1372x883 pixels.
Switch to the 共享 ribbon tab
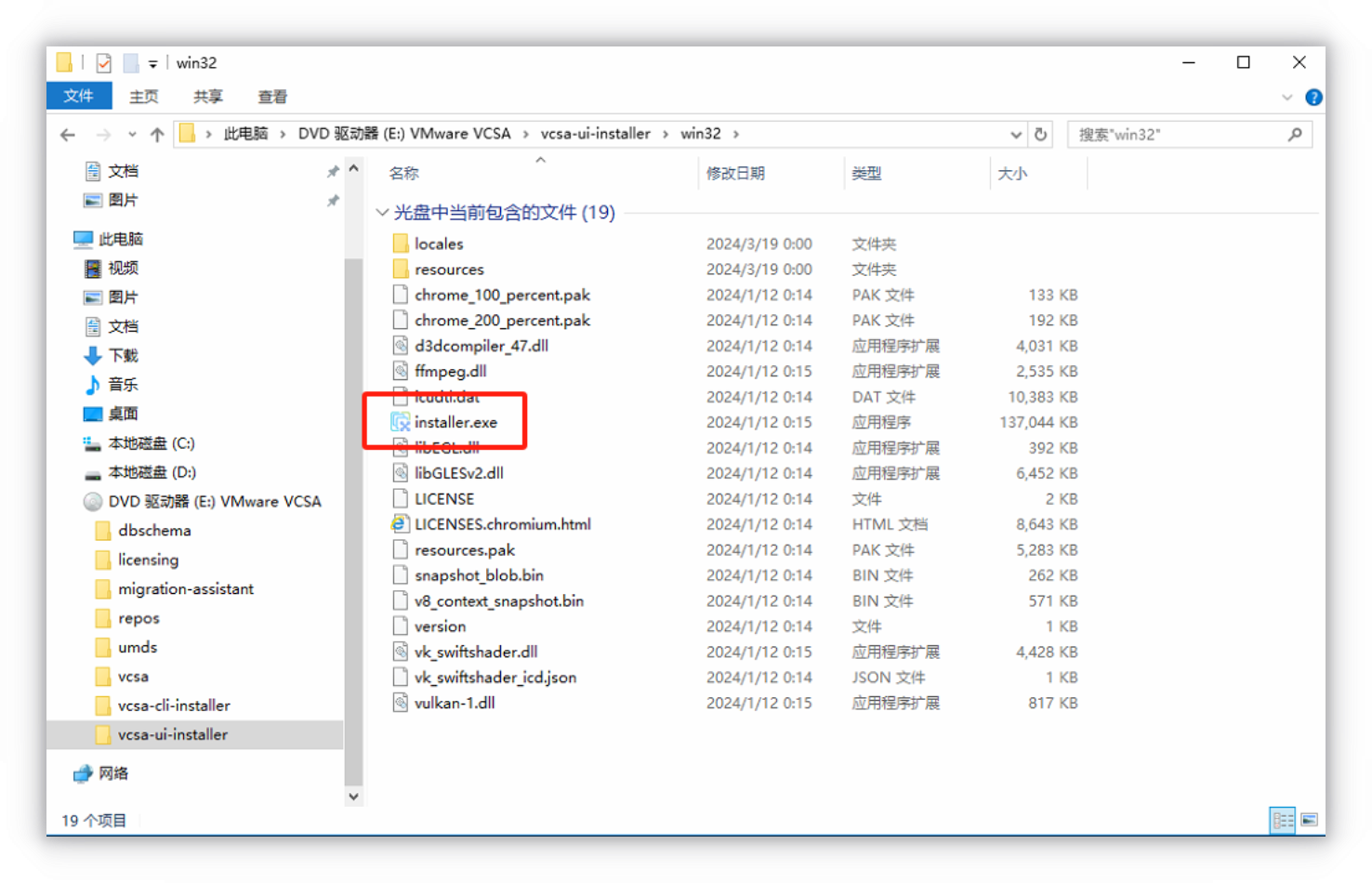click(208, 96)
